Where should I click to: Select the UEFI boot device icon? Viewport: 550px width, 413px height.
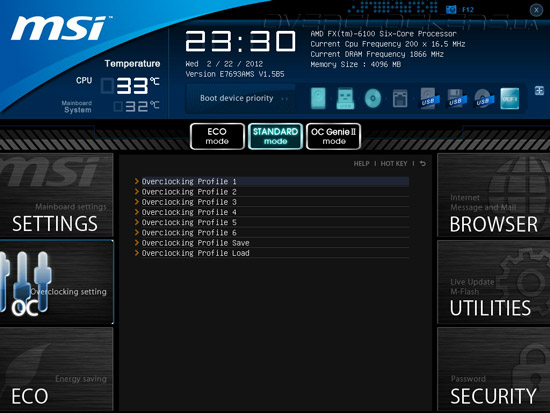coord(510,98)
